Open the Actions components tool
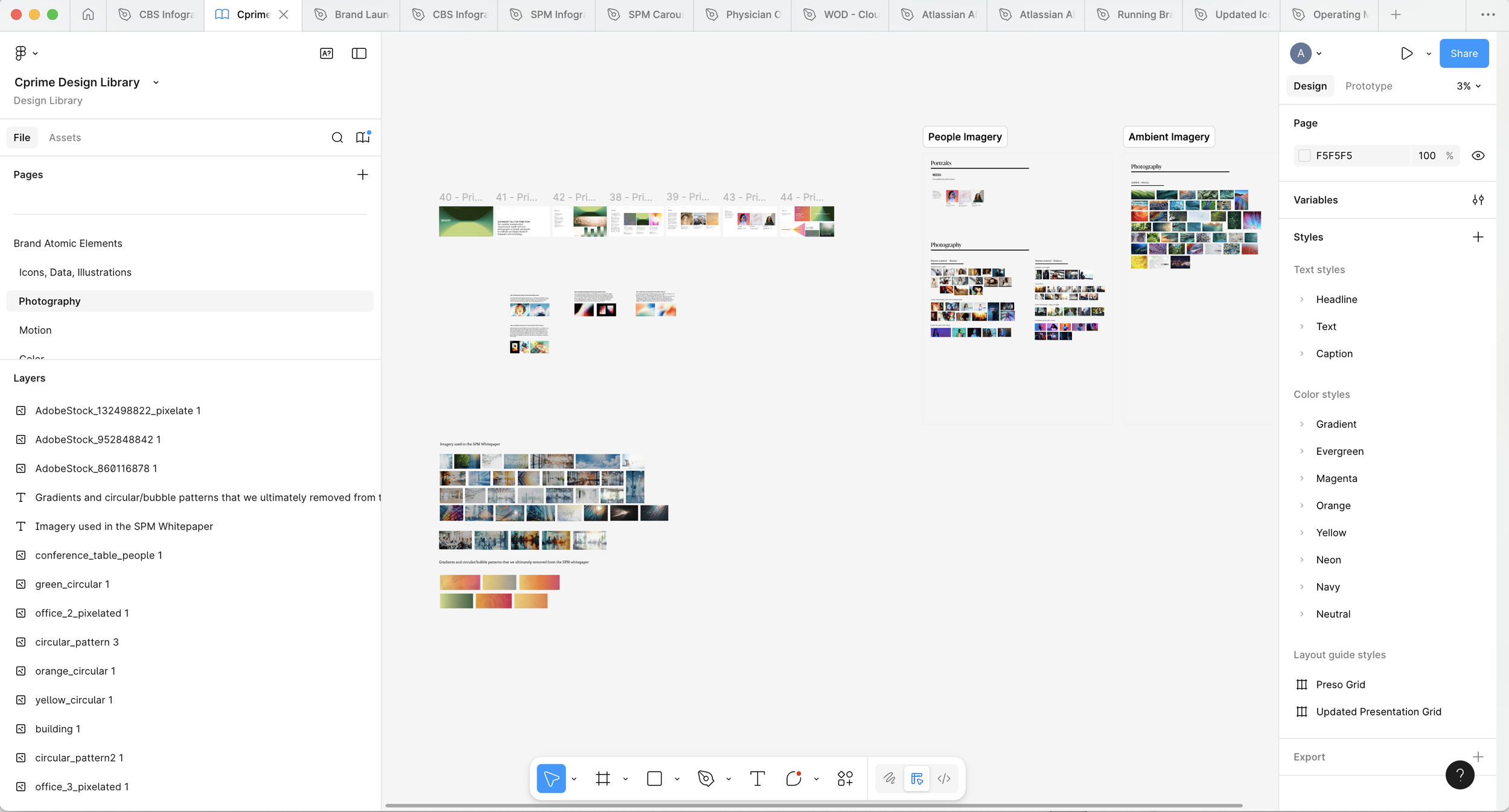Viewport: 1509px width, 812px height. (x=845, y=779)
